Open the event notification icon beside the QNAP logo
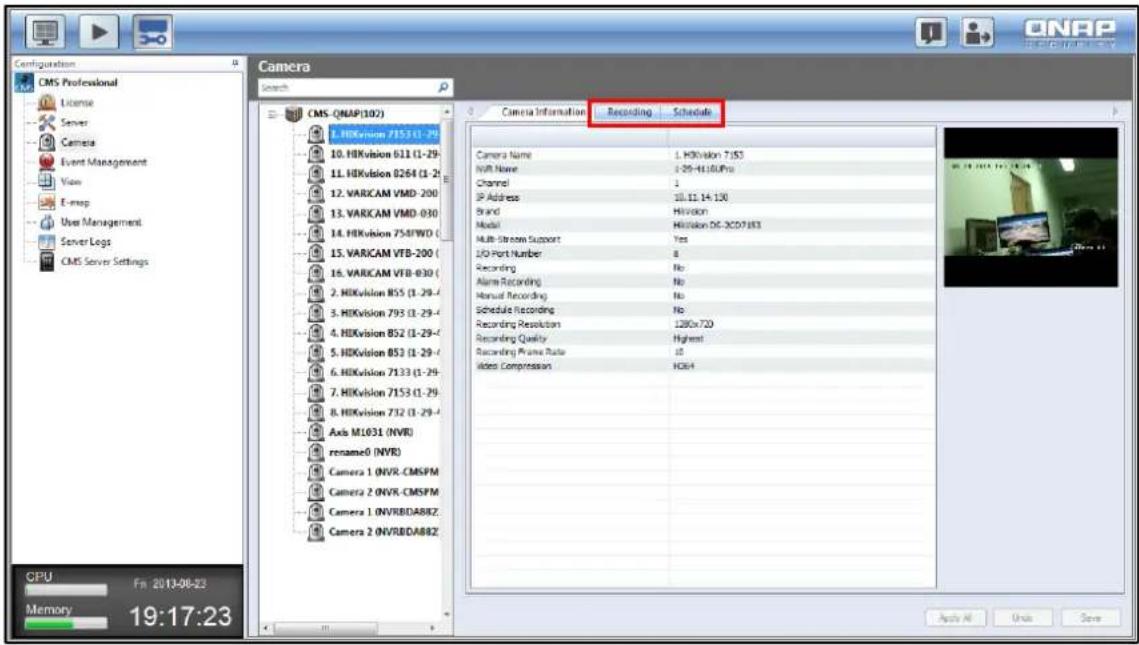The width and height of the screenshot is (1139, 645). (931, 33)
